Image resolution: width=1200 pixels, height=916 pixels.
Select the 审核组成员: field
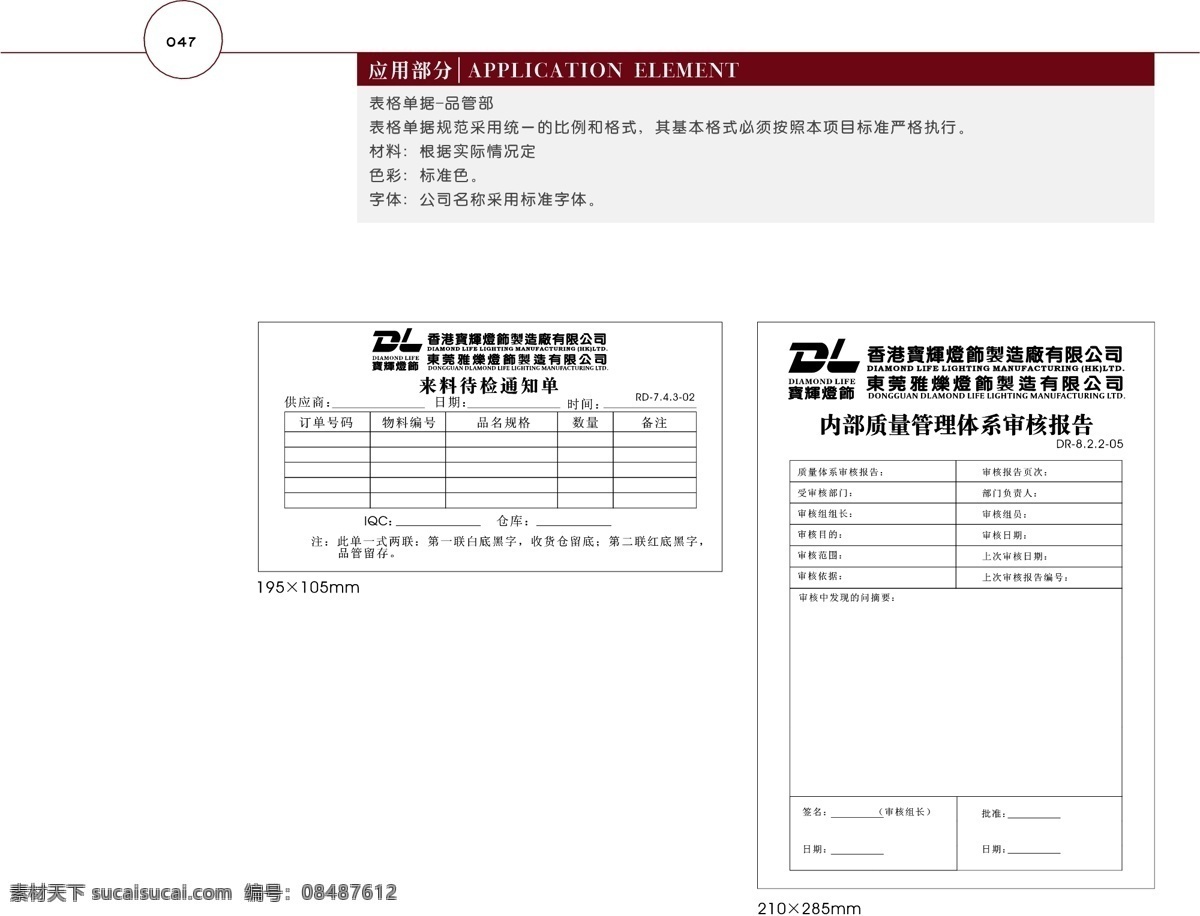(1039, 514)
